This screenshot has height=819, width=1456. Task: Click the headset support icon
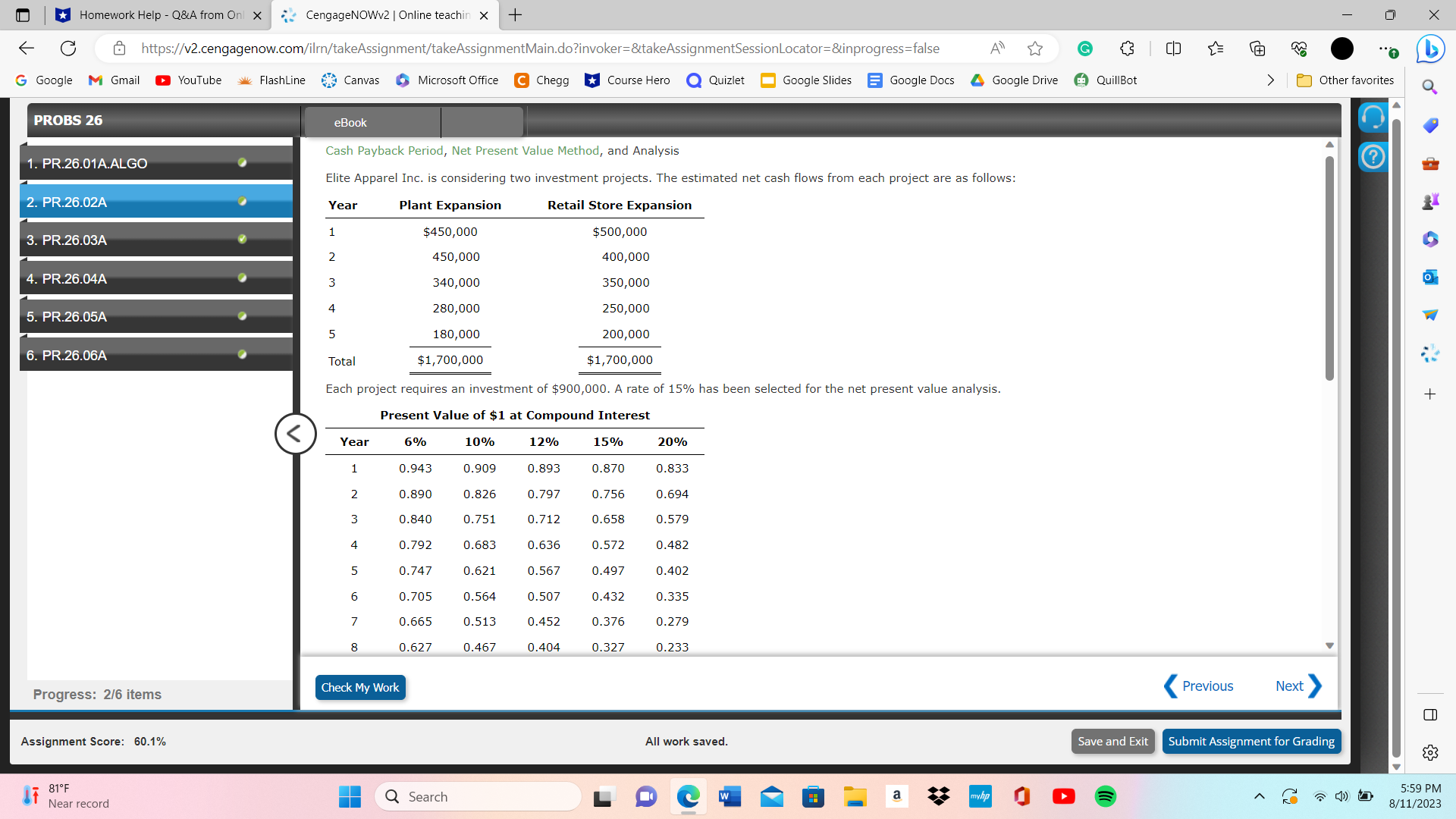[x=1373, y=117]
